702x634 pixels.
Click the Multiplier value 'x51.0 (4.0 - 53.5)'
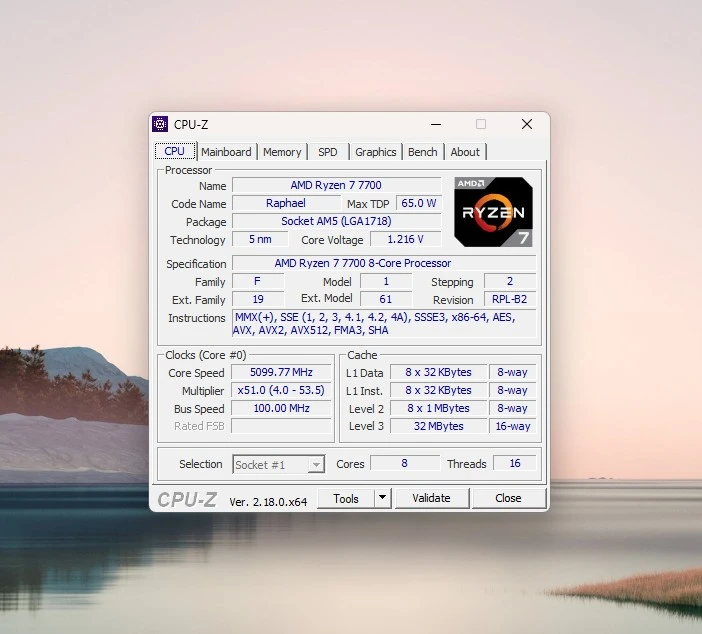(281, 390)
